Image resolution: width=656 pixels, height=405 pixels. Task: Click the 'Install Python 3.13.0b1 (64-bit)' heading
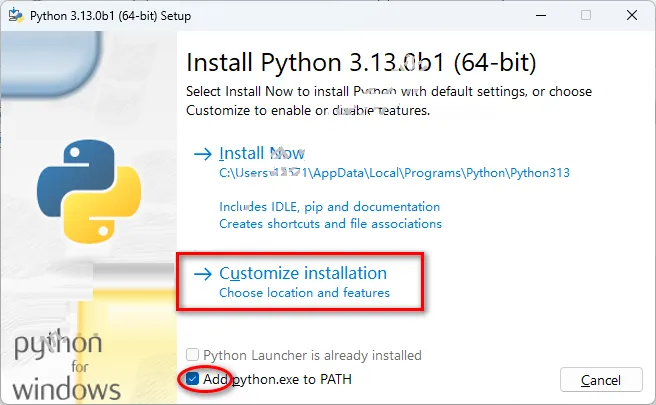click(x=361, y=63)
